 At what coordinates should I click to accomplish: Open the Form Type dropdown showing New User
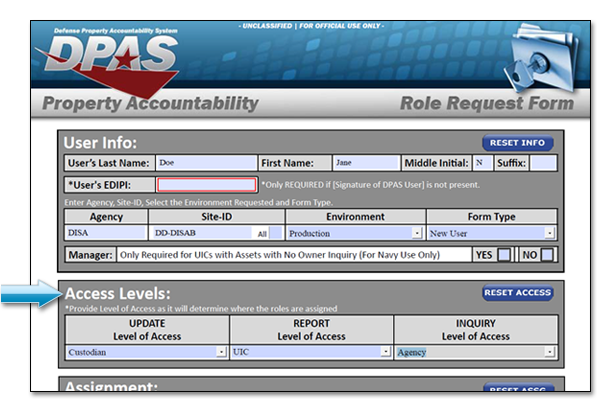(x=492, y=233)
